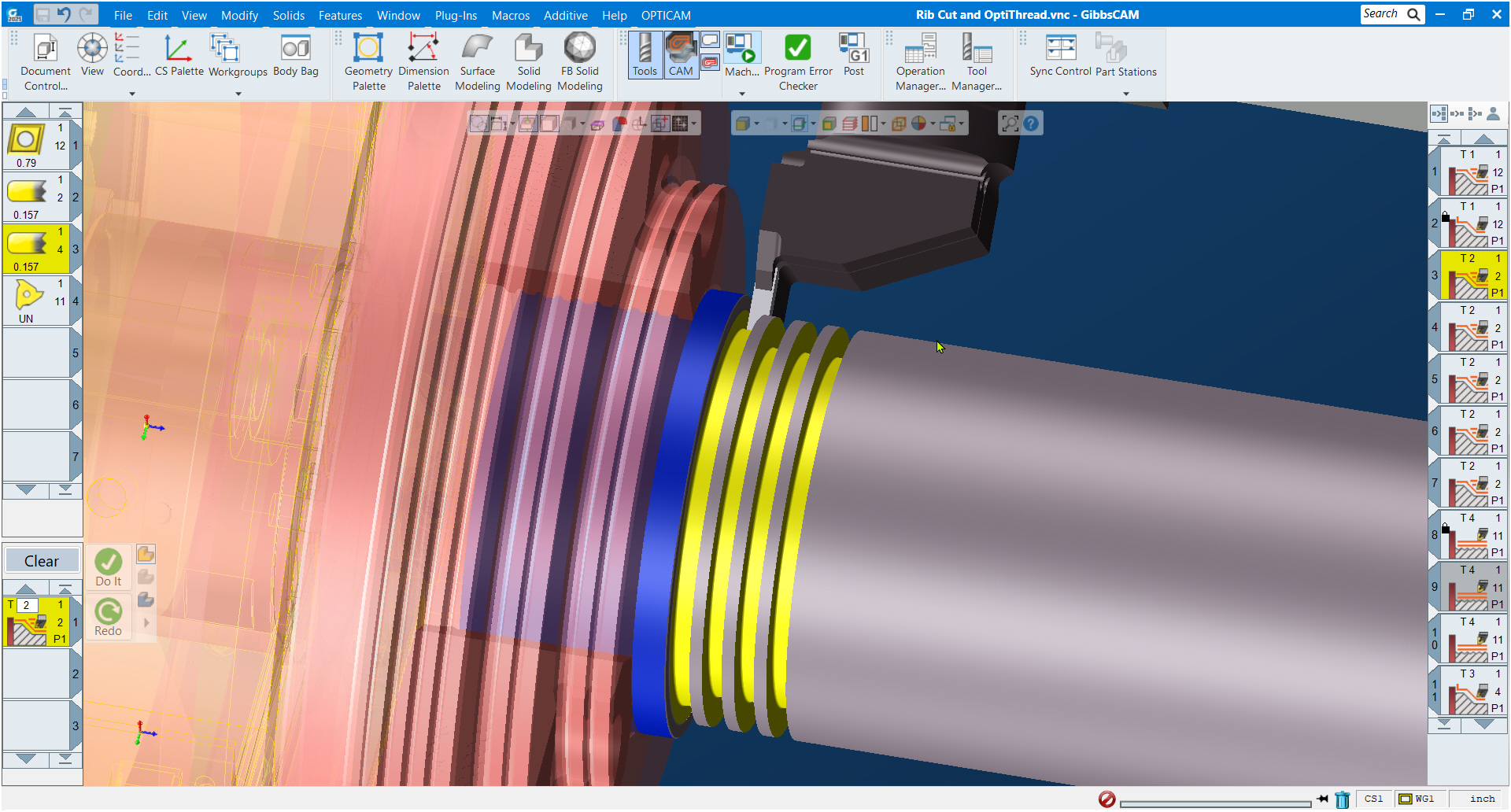
Task: Expand the Mach... dropdown arrow
Action: tap(741, 94)
